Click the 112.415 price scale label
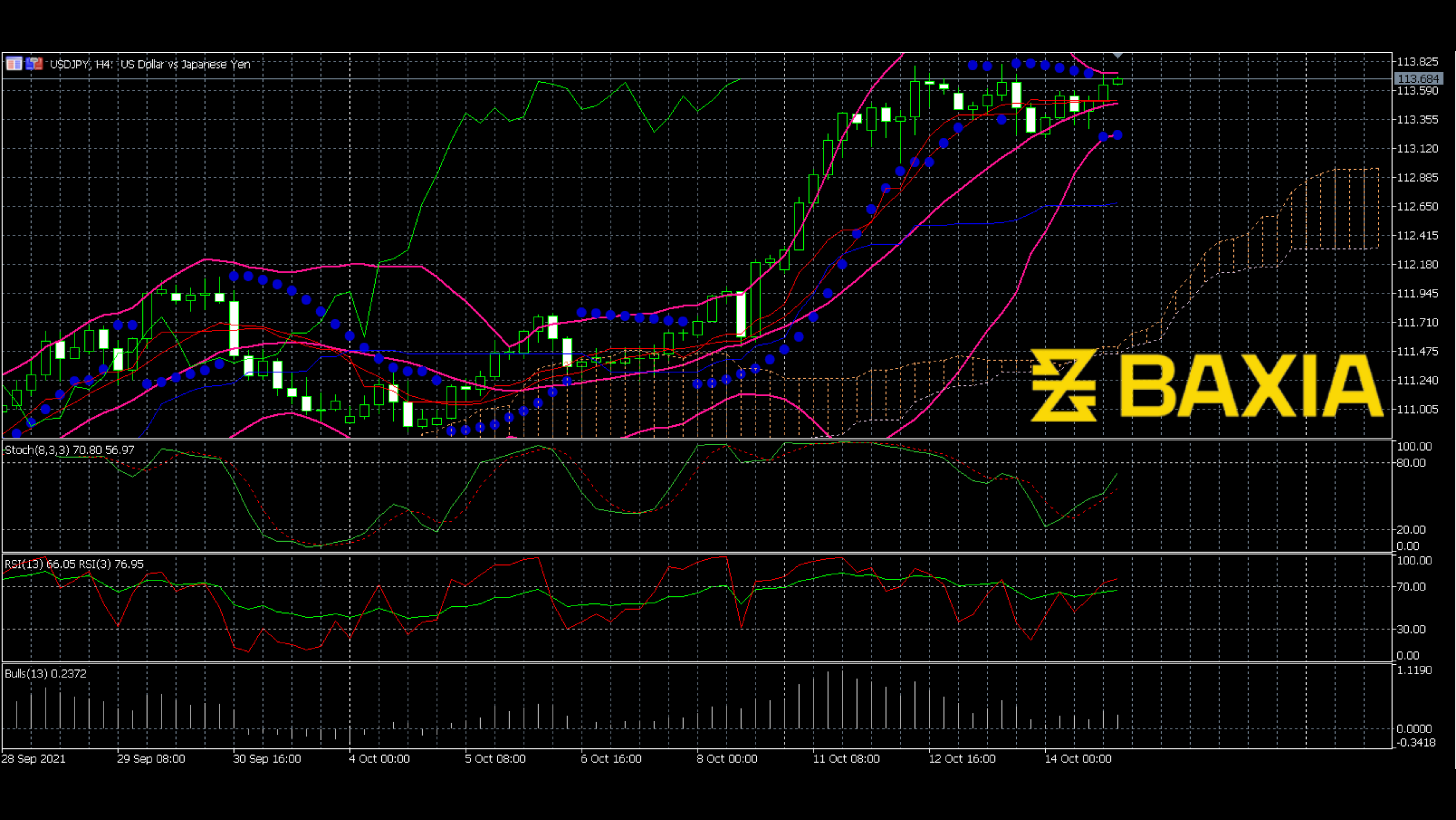This screenshot has width=1456, height=820. pos(1418,236)
